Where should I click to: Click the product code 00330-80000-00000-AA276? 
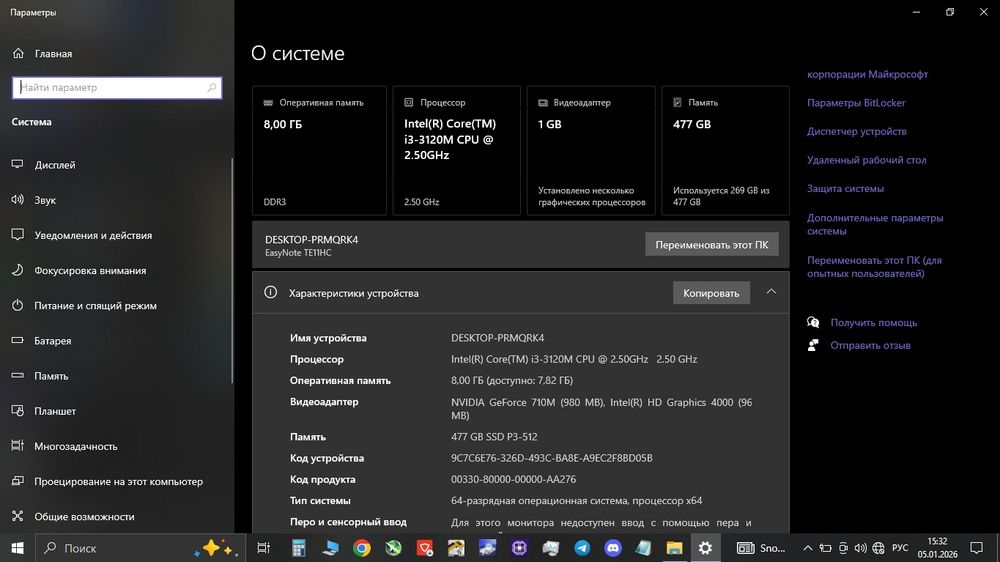click(513, 479)
